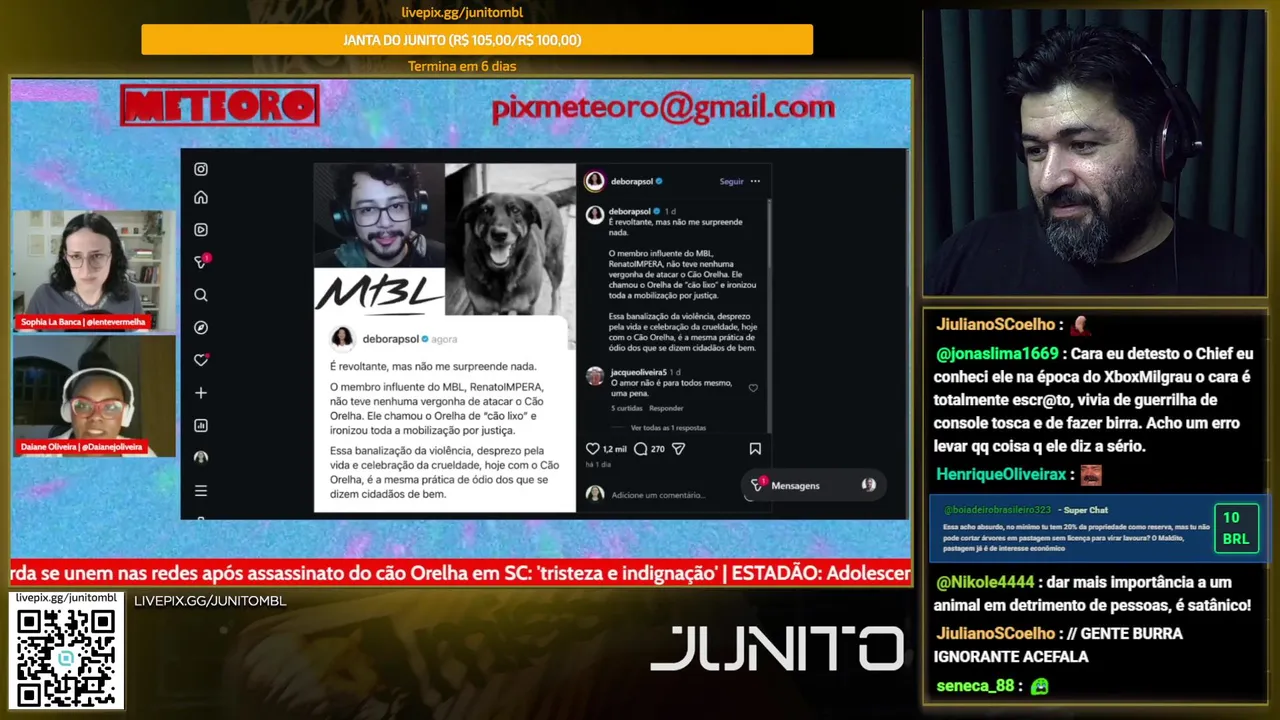This screenshot has width=1280, height=720.
Task: Follow deborapsol via Seguir button
Action: (x=731, y=181)
